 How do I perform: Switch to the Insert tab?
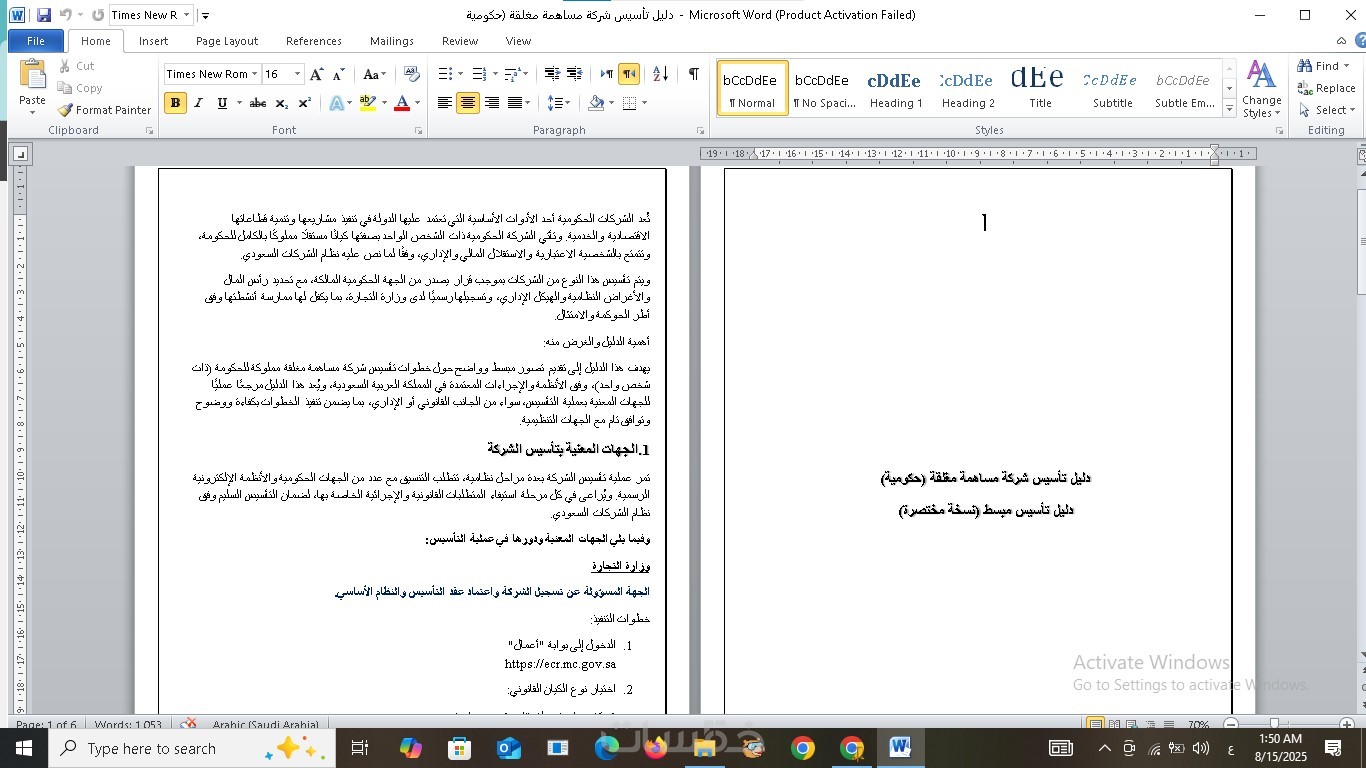click(x=153, y=41)
